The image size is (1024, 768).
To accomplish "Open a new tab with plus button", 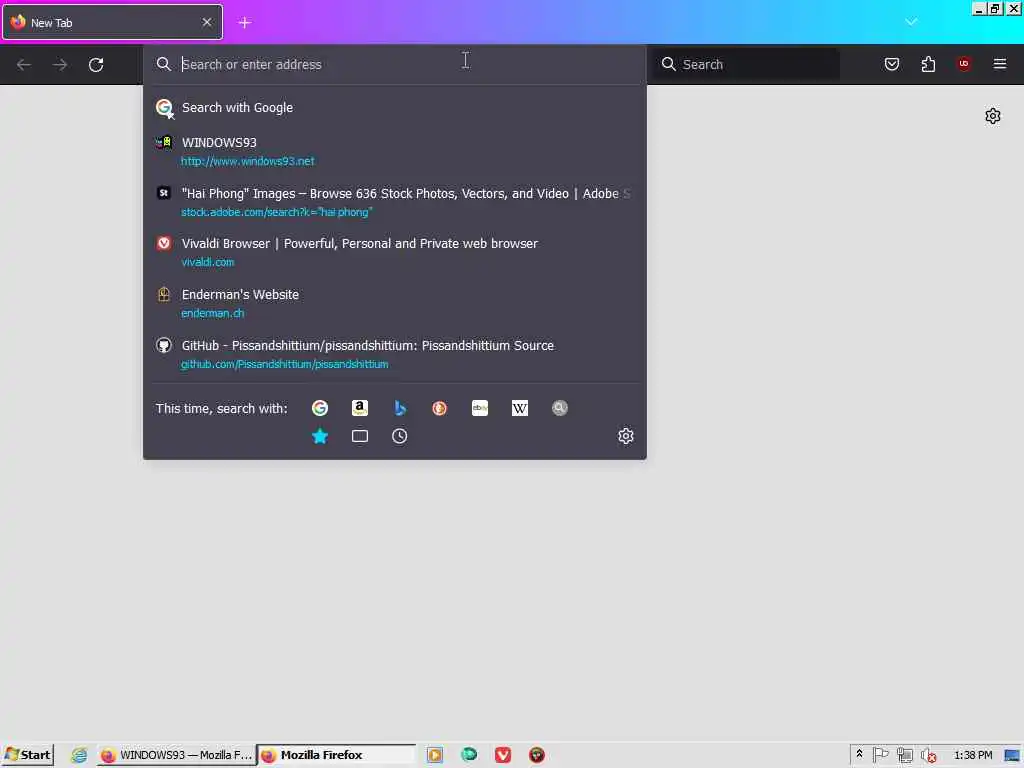I will (245, 23).
